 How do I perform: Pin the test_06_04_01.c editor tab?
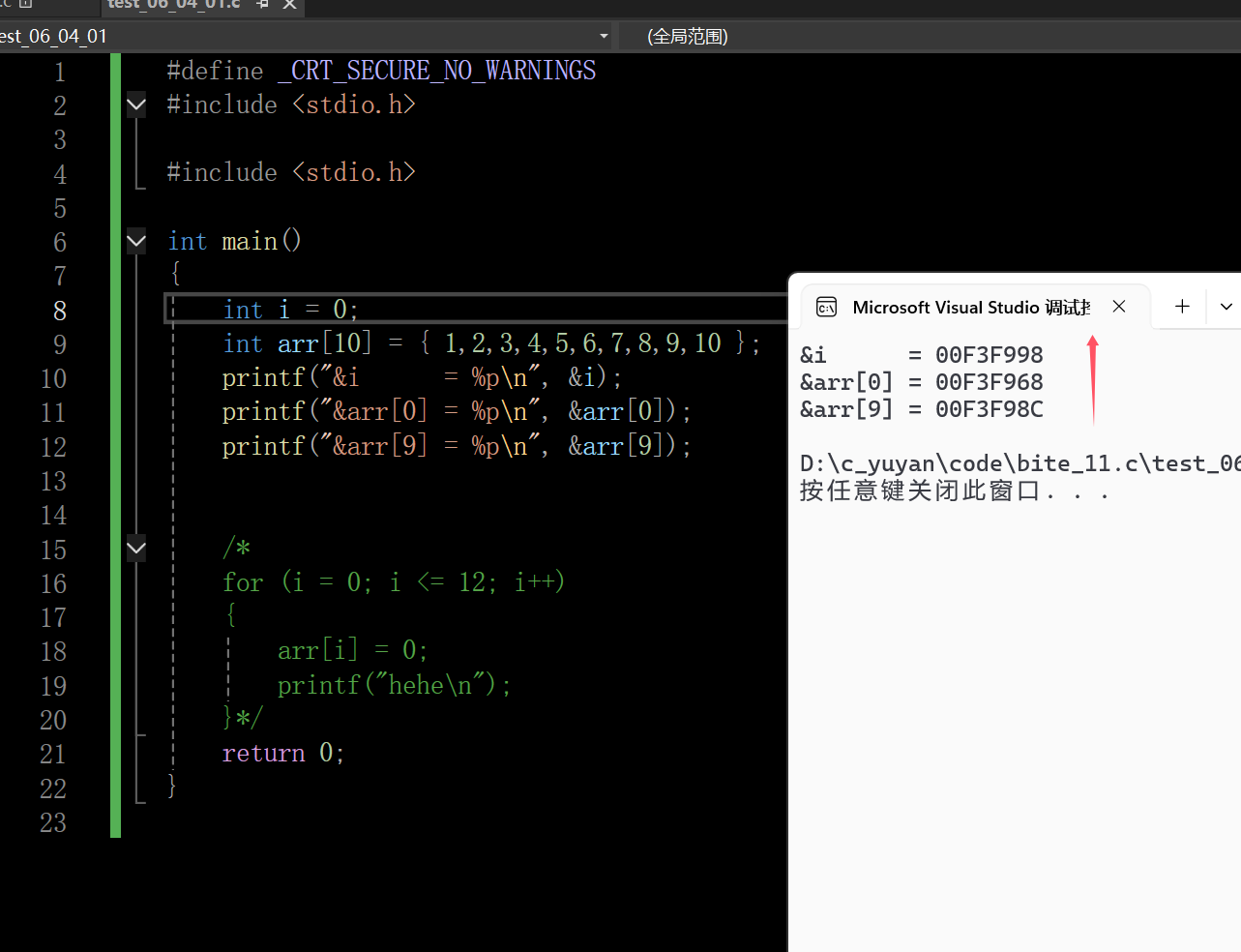point(263,5)
